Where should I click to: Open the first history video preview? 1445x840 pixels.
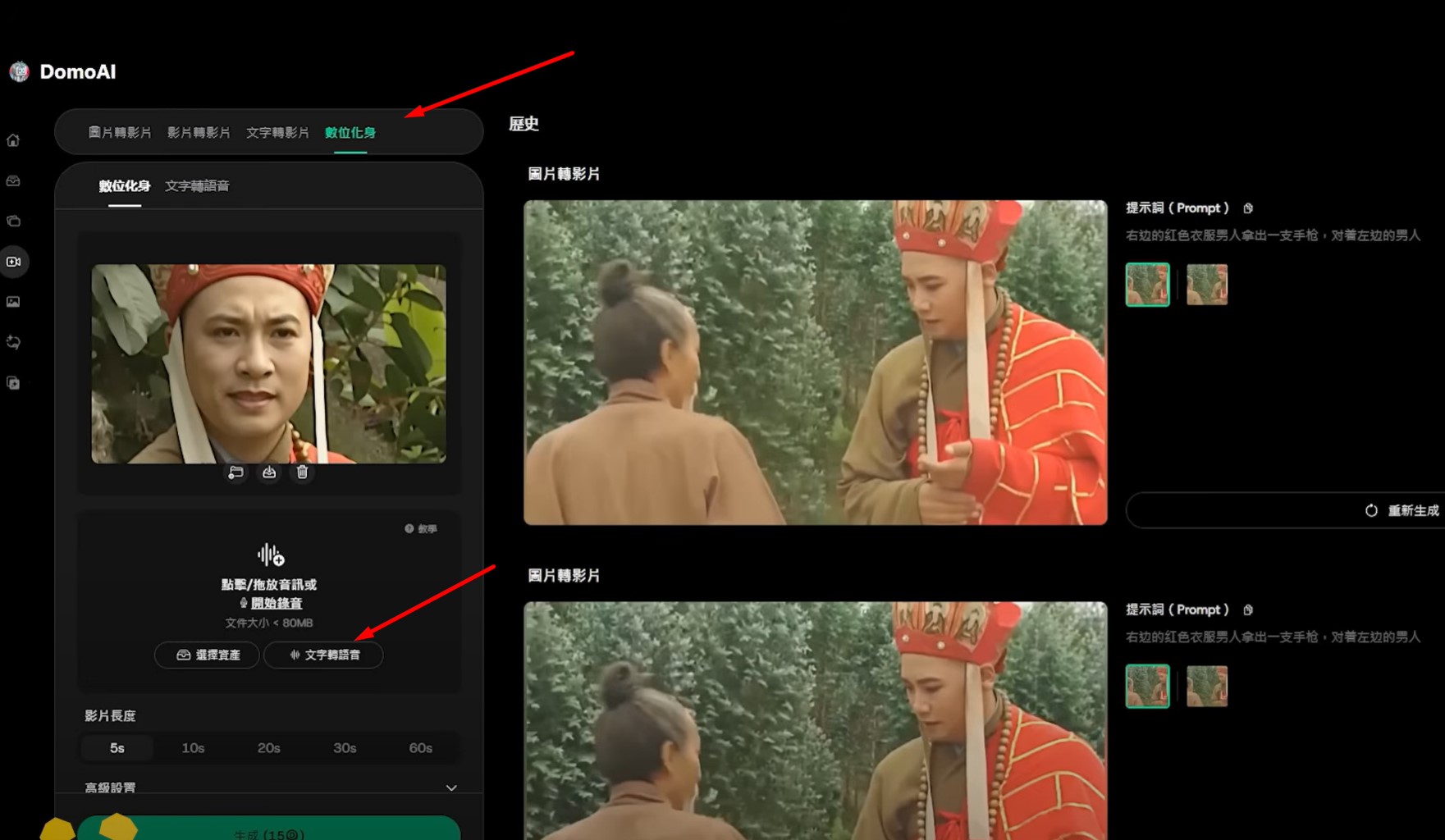coord(816,363)
